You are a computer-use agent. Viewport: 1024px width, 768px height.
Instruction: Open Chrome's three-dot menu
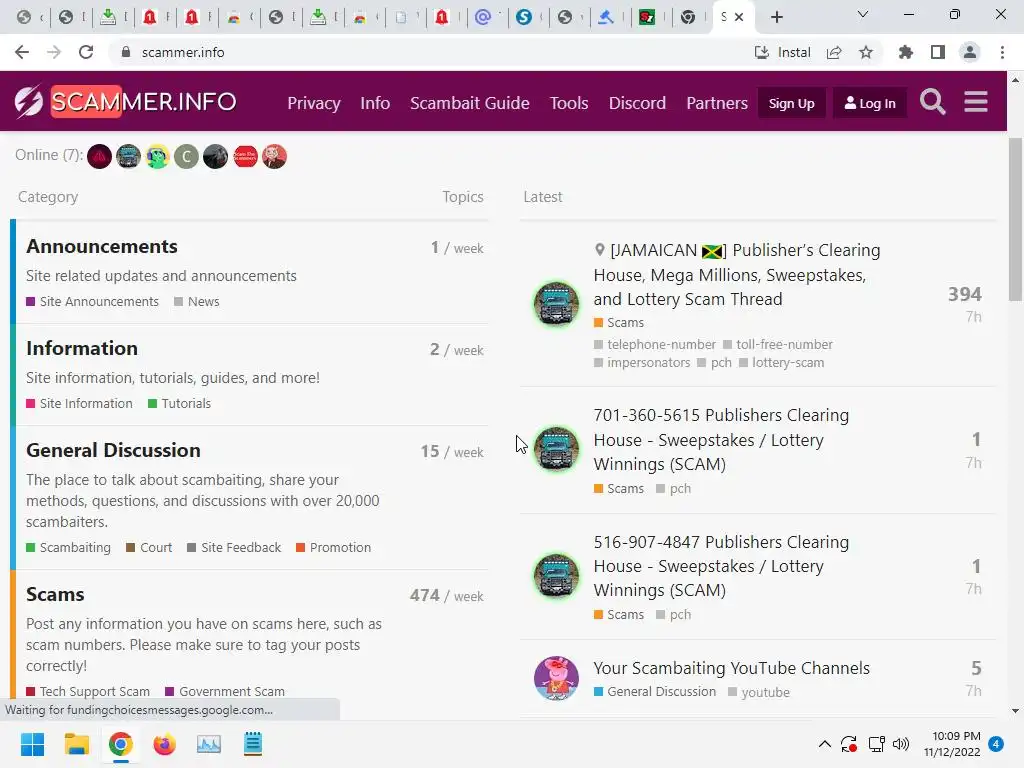[x=1002, y=52]
